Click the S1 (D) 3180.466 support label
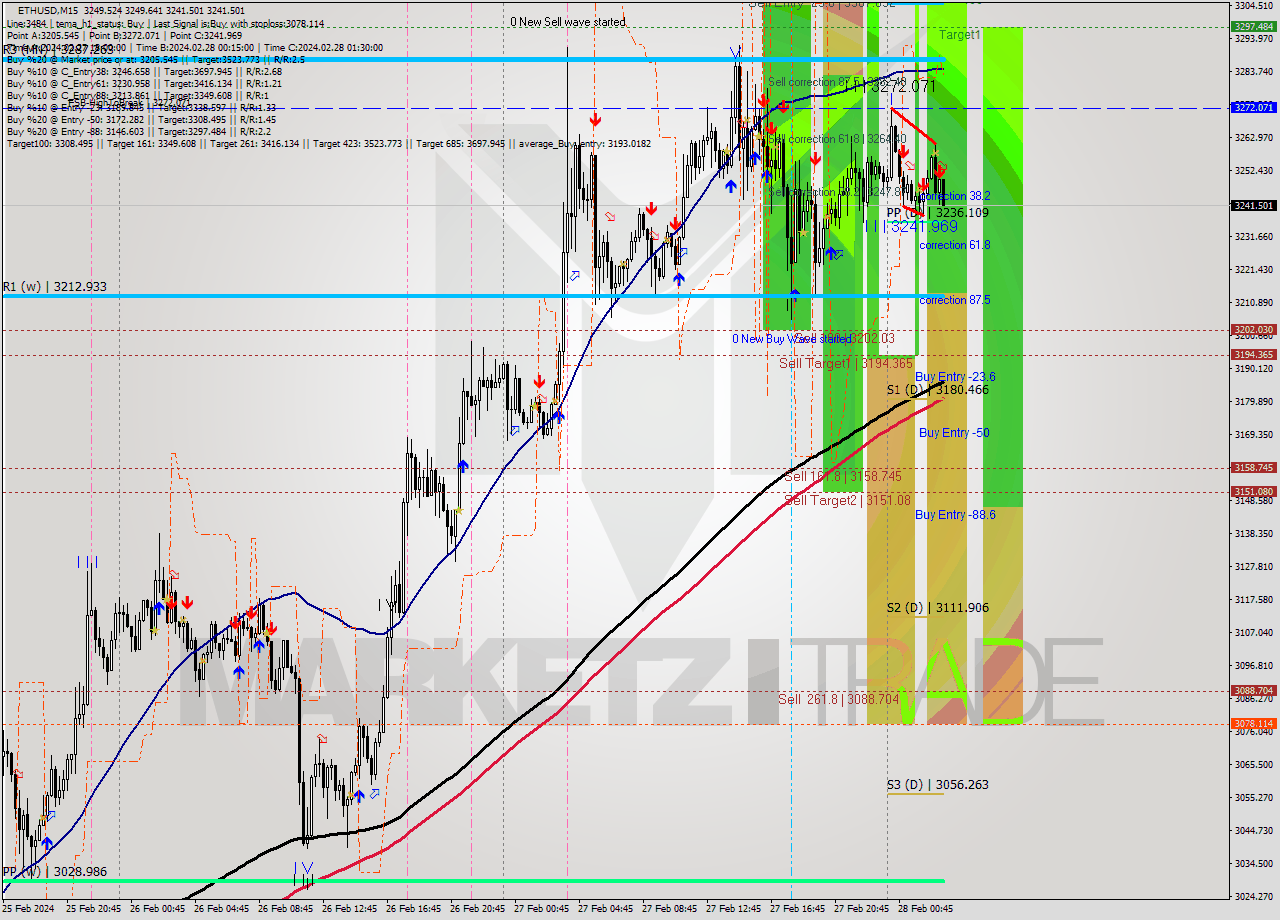The height and width of the screenshot is (920, 1280). [x=937, y=389]
